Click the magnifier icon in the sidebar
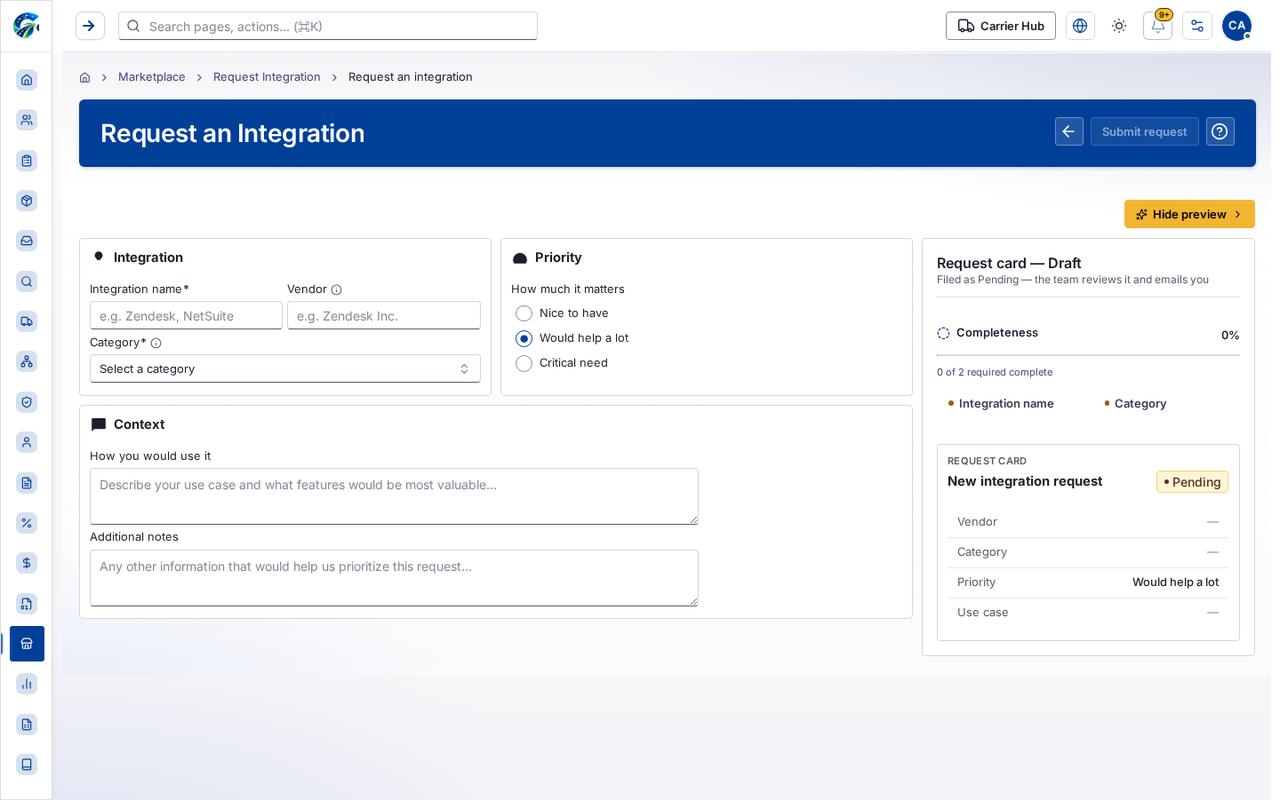This screenshot has width=1280, height=800. tap(27, 281)
